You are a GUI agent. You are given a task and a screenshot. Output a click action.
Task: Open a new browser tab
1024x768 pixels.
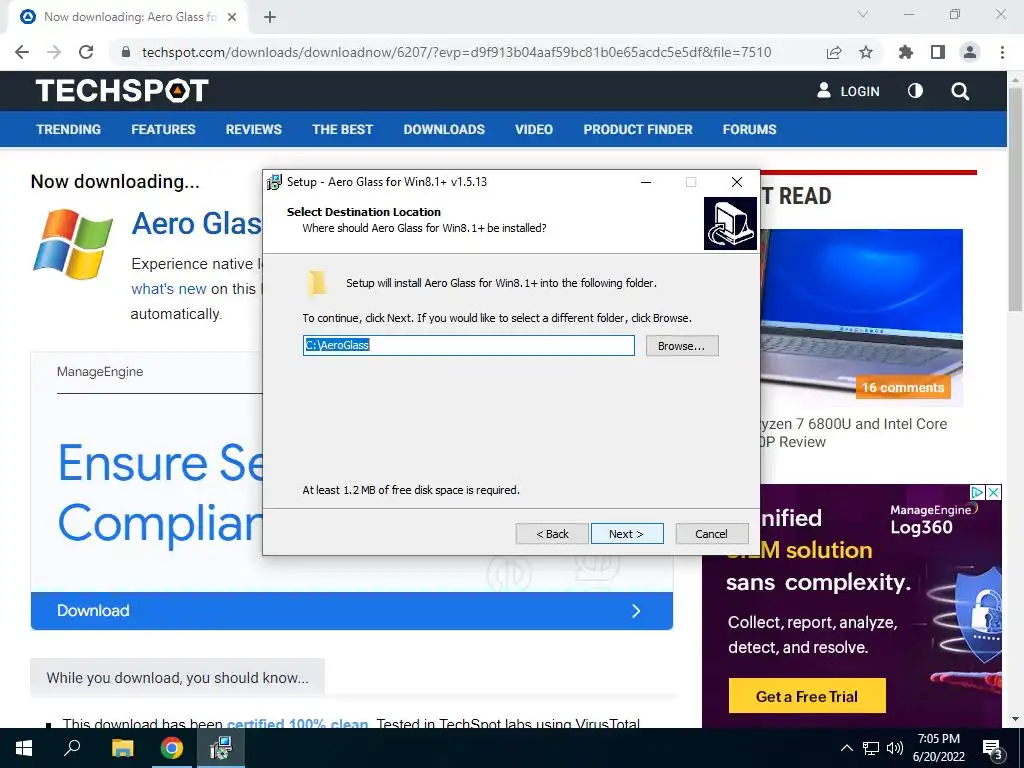pyautogui.click(x=270, y=17)
